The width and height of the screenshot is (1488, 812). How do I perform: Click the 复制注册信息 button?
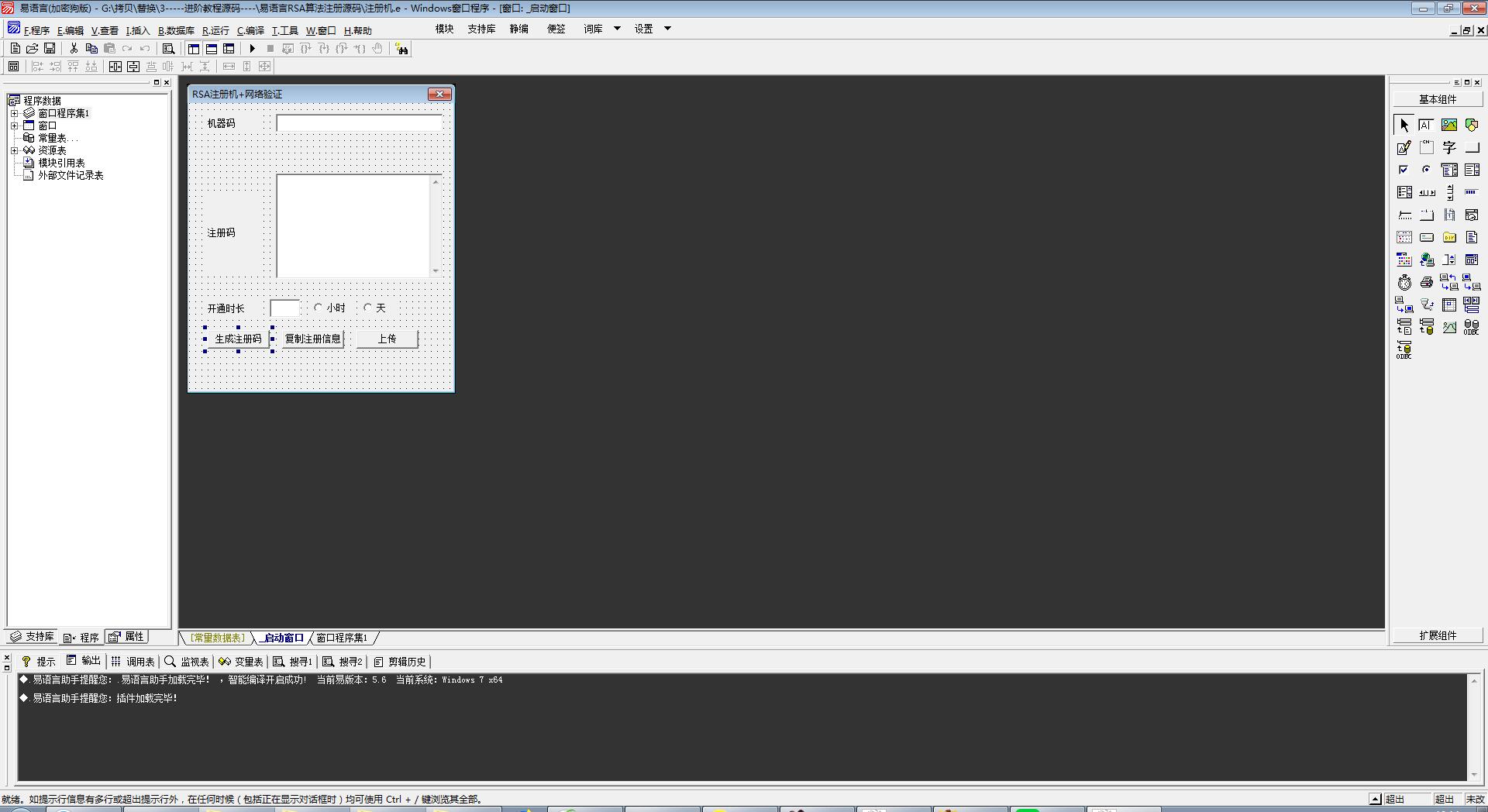(312, 339)
